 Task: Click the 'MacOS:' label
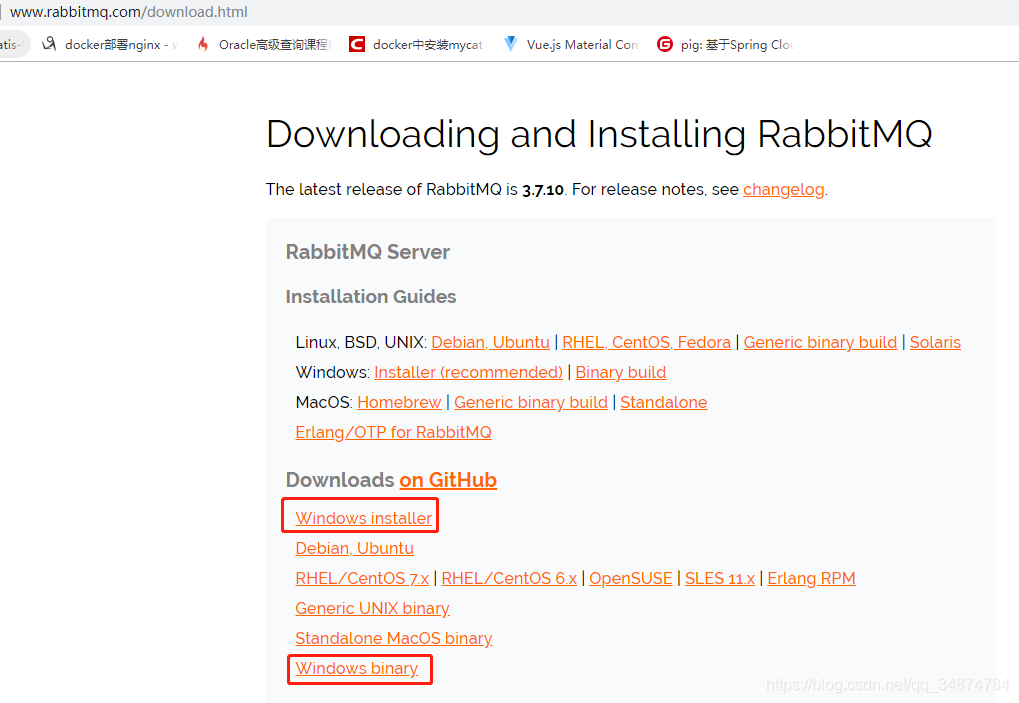point(324,402)
